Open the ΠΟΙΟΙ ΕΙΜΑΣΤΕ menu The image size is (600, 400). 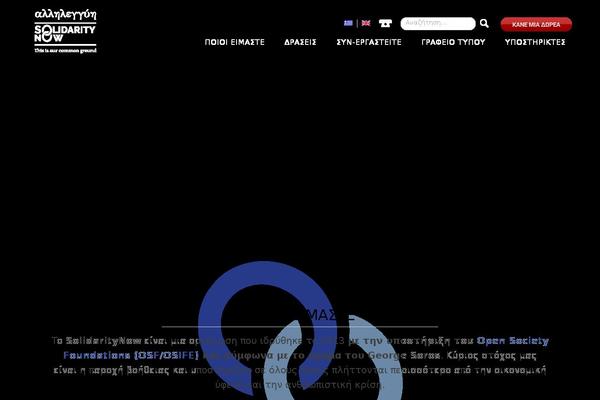click(x=235, y=42)
